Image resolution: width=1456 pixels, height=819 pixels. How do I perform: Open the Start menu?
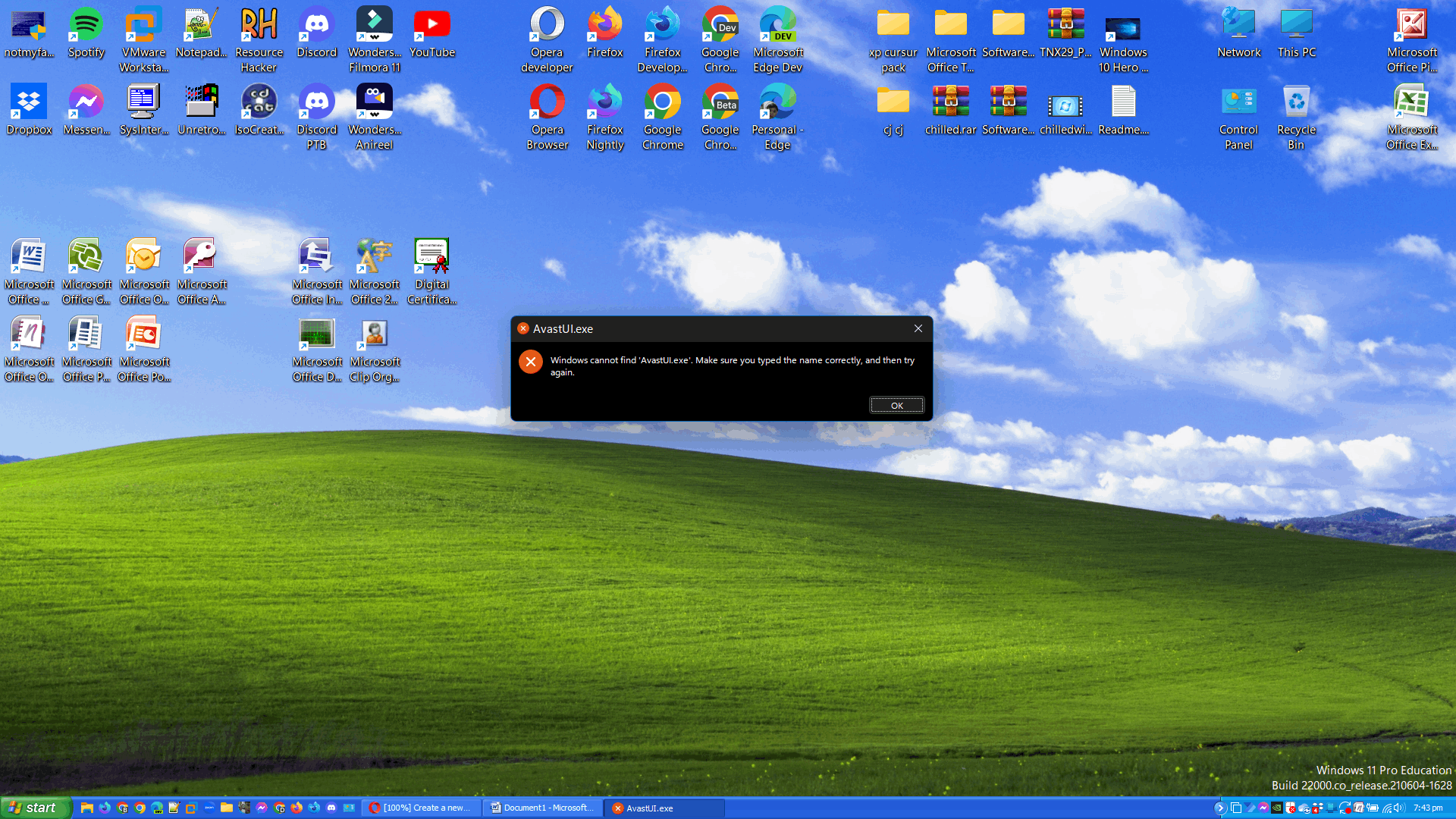tap(36, 808)
